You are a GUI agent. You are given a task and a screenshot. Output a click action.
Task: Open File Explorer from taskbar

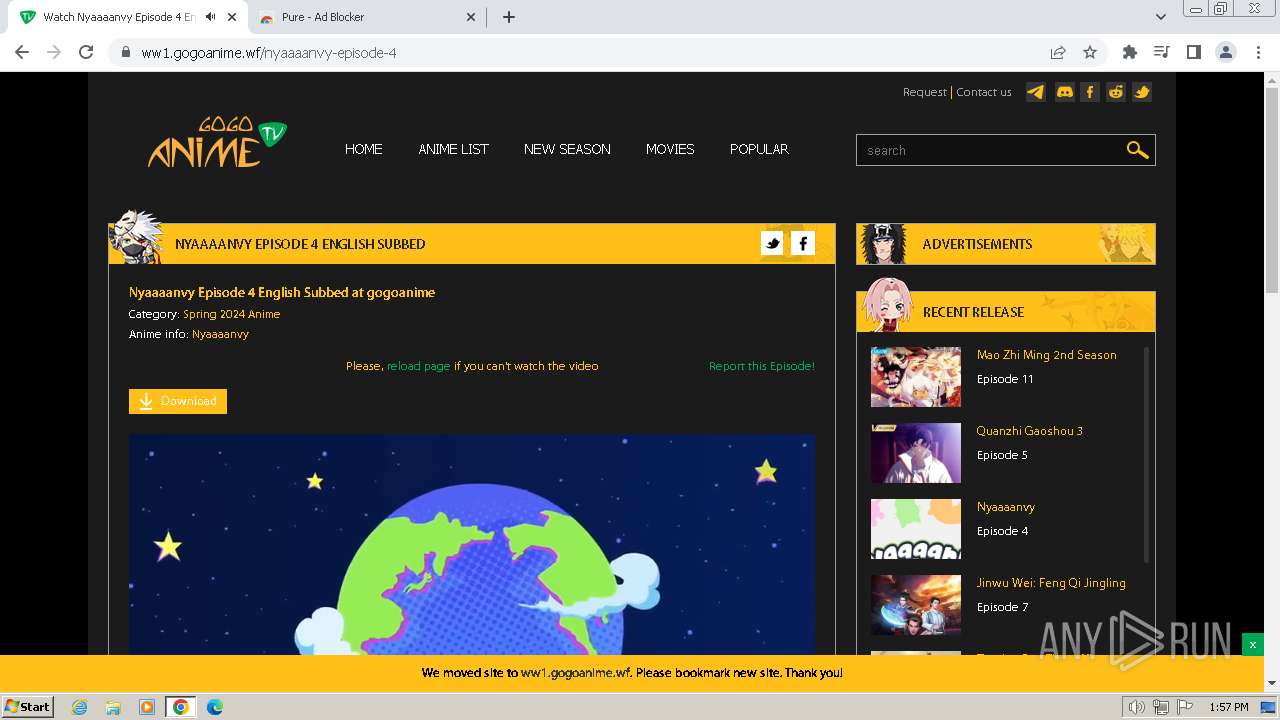point(113,707)
